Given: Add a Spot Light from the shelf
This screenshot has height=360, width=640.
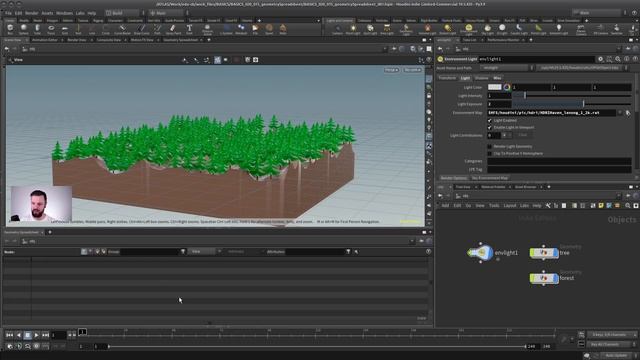Looking at the screenshot, I should click(x=370, y=29).
